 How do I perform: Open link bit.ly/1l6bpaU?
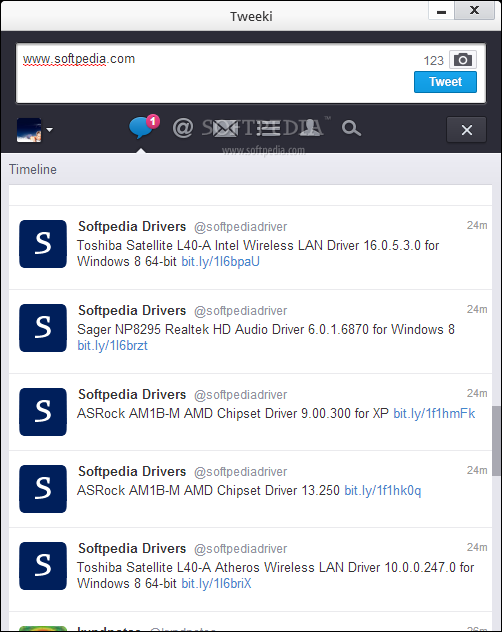[x=220, y=262]
